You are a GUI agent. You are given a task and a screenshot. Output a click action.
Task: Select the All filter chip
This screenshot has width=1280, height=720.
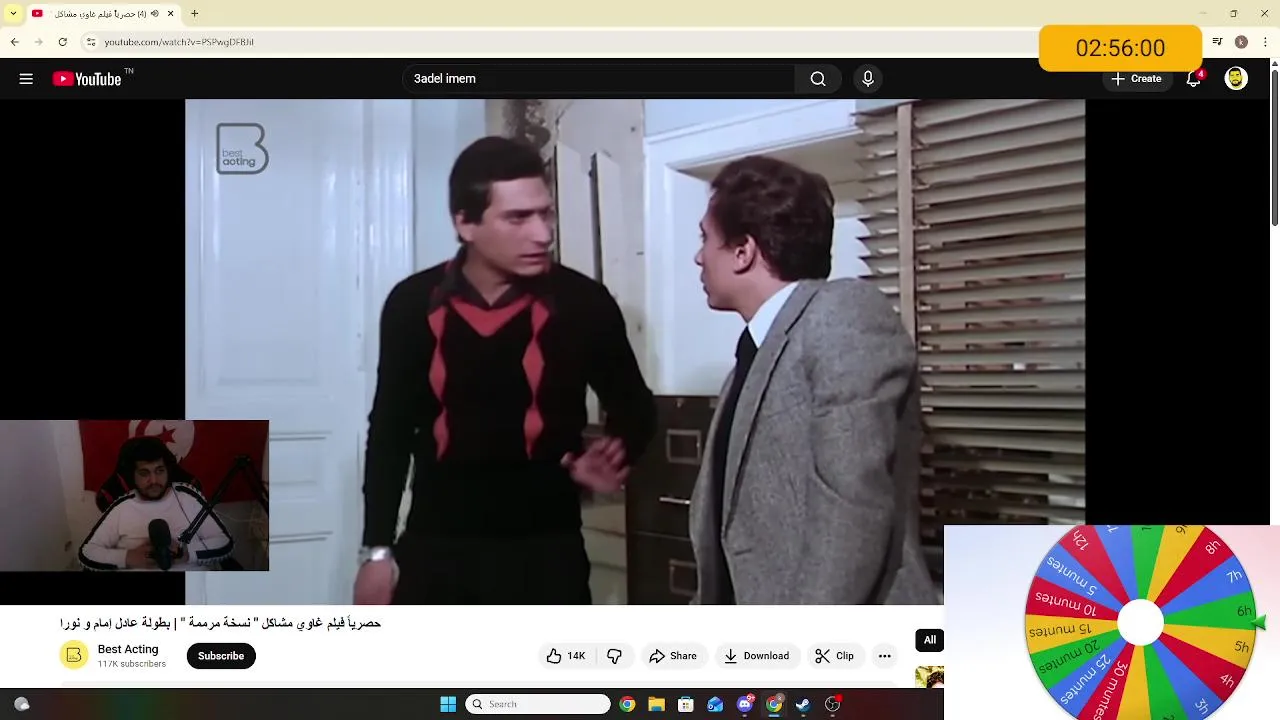[x=930, y=640]
